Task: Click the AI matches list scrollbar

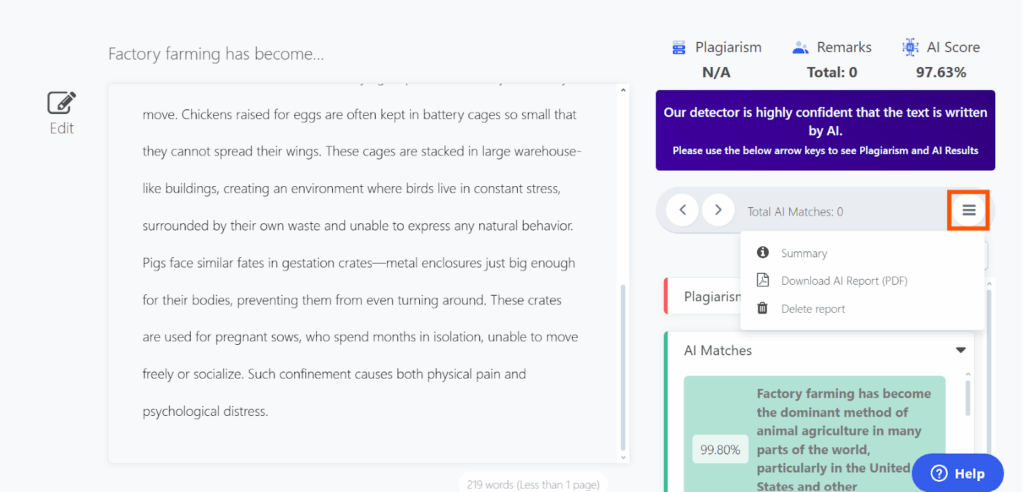Action: 967,397
